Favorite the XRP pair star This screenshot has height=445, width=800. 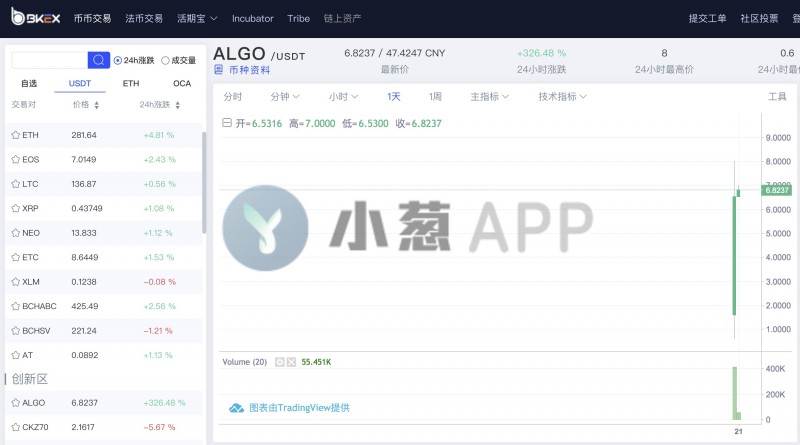coord(16,209)
